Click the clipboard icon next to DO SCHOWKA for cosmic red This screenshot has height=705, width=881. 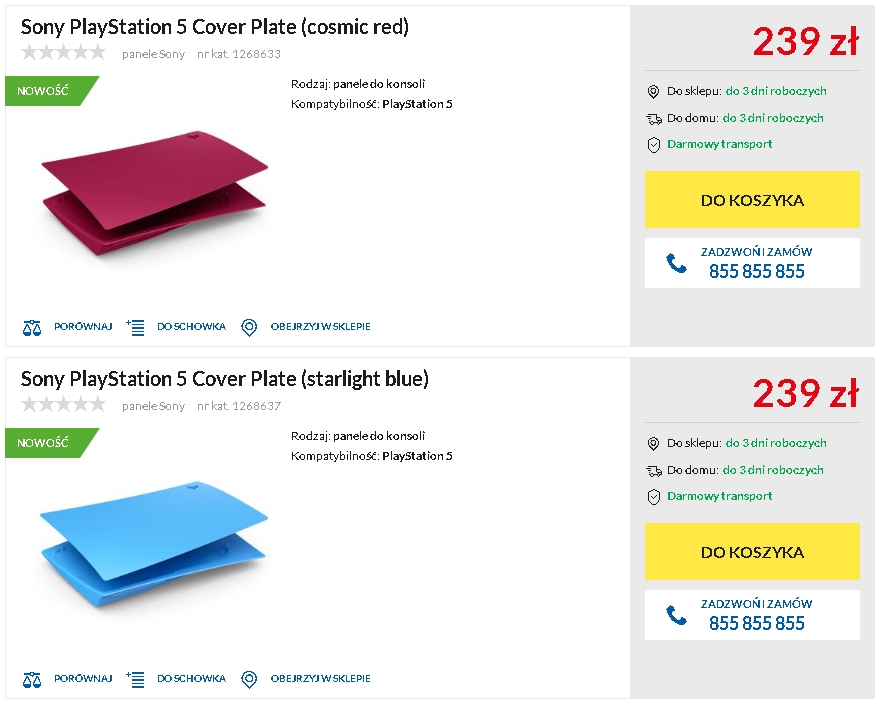[x=135, y=326]
